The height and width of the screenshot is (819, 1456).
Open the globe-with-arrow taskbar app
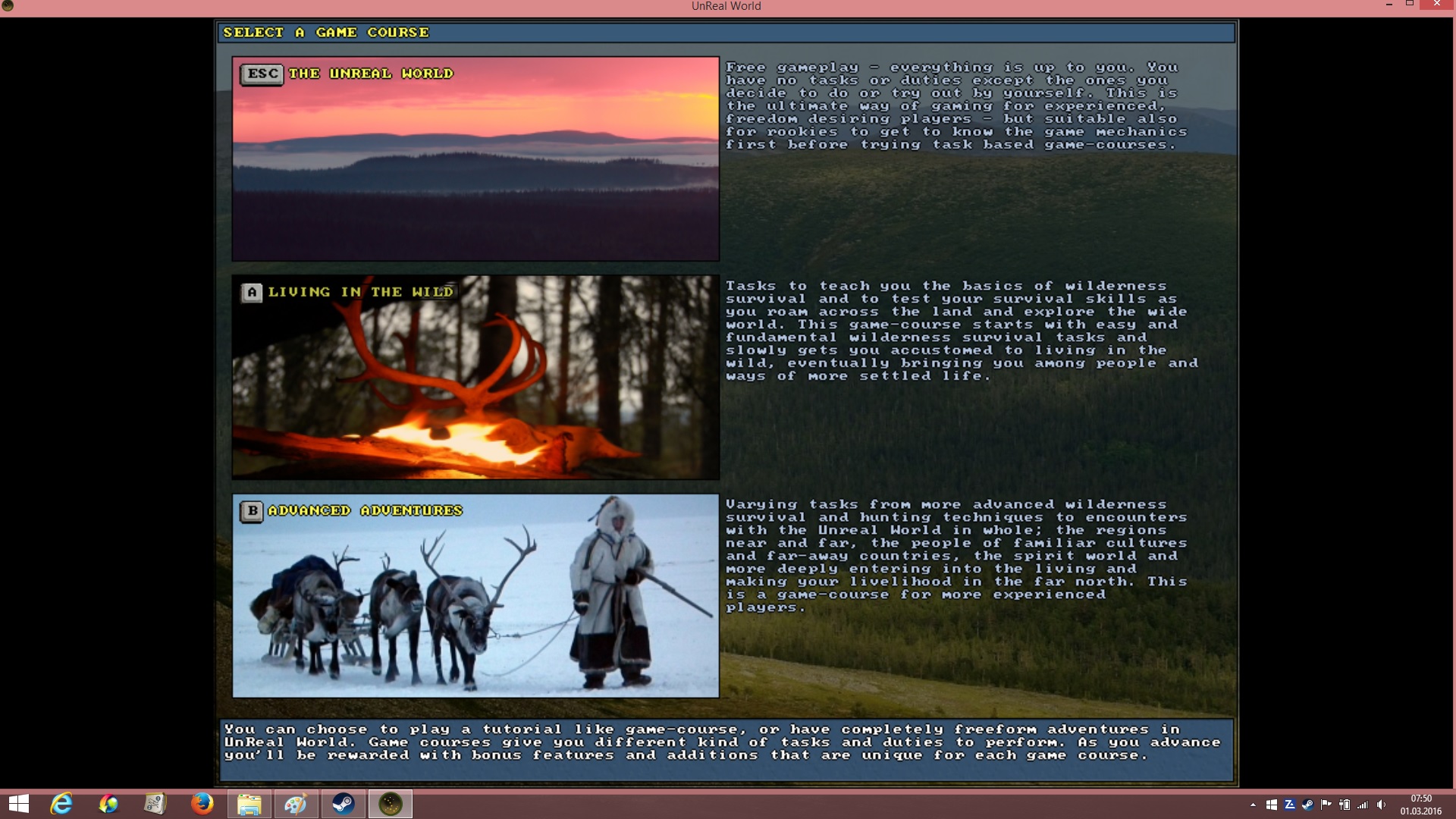point(108,804)
